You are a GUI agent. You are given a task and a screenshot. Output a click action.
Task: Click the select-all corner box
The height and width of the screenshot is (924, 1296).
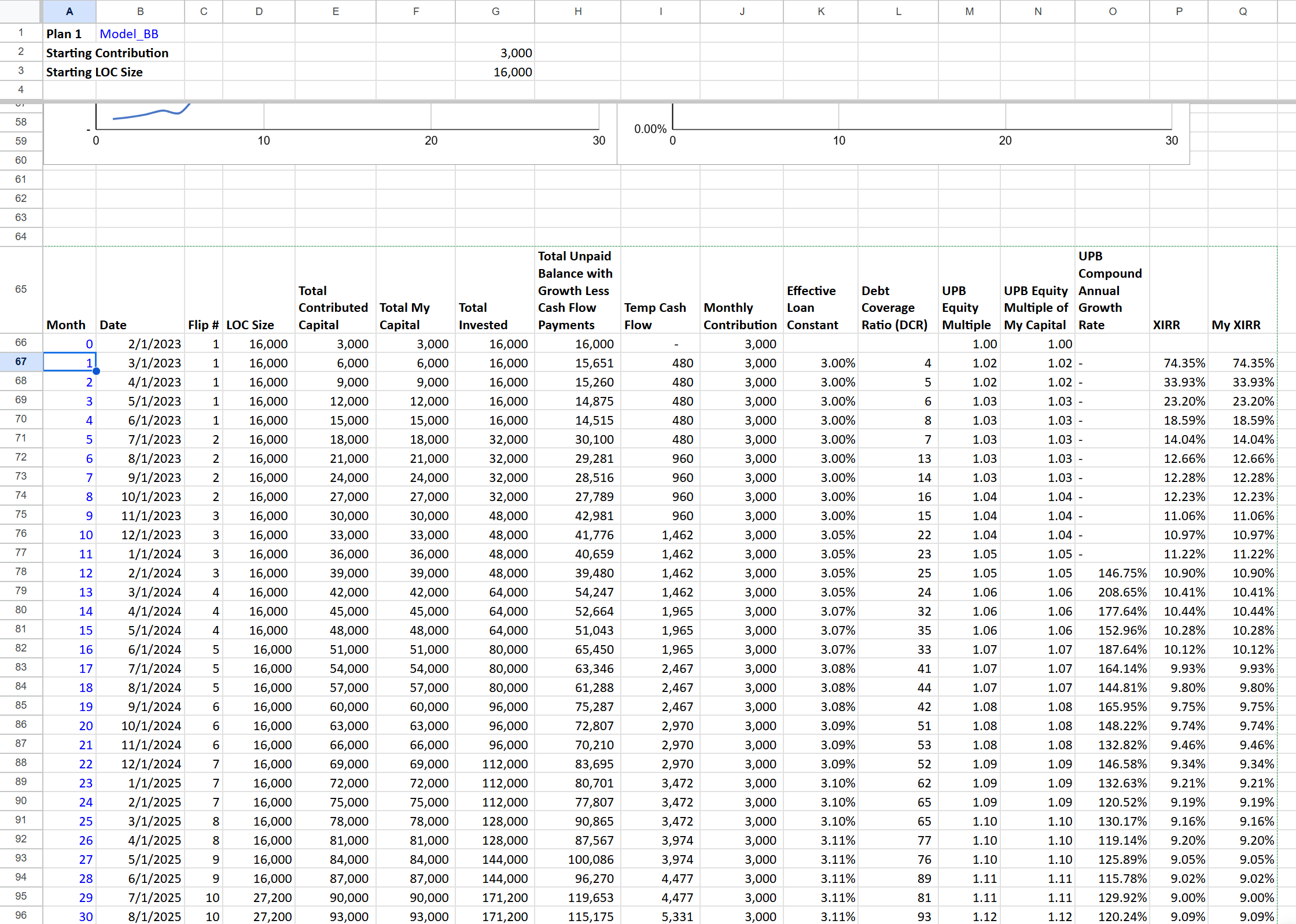21,11
